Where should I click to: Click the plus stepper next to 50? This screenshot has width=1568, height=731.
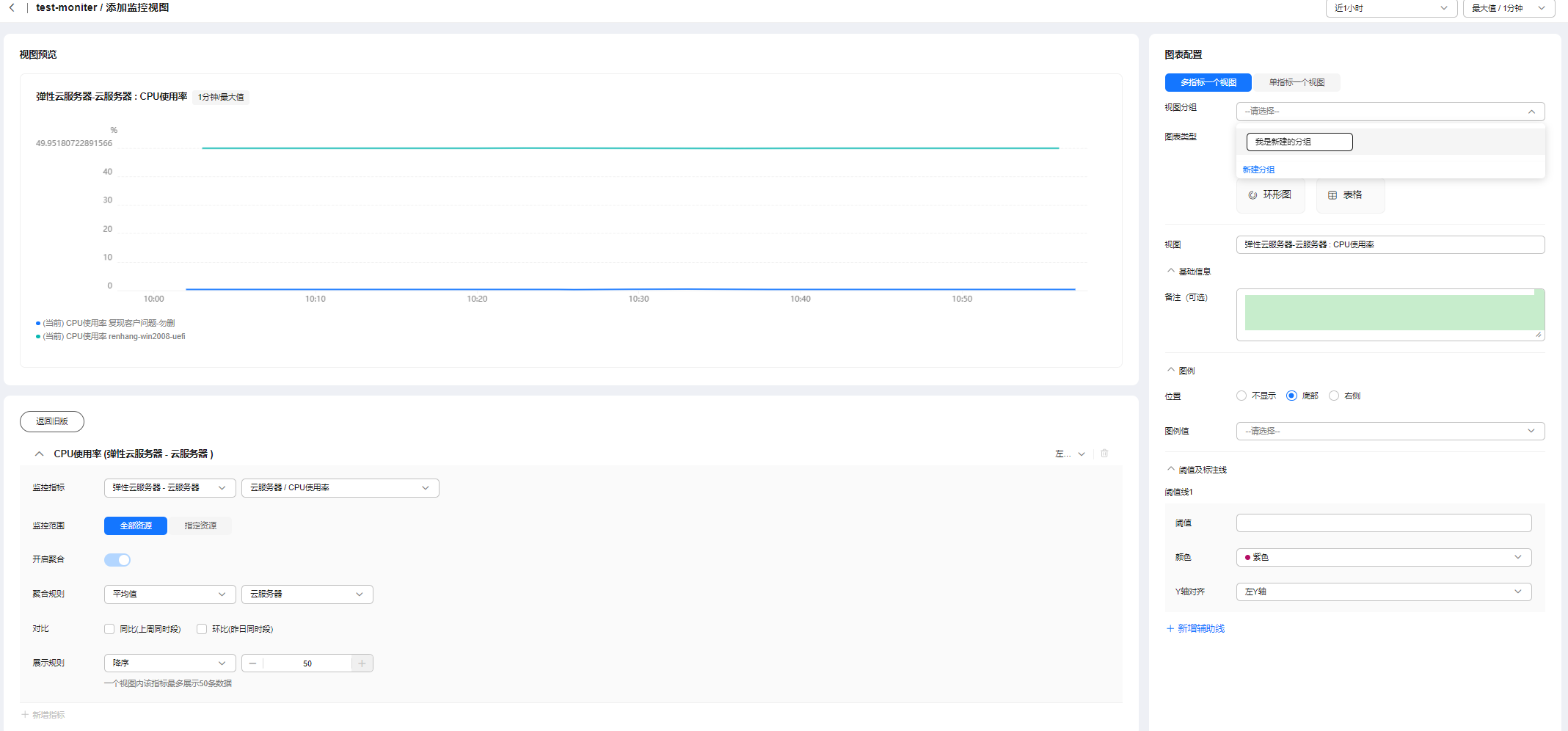click(362, 663)
